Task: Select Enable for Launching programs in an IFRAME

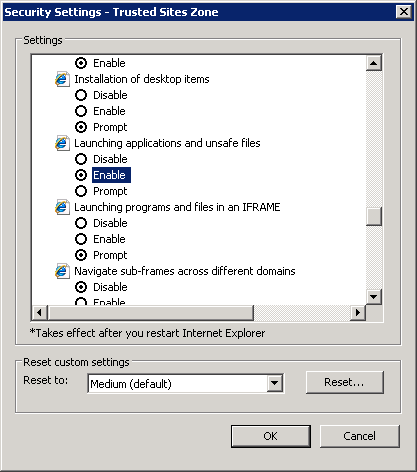Action: click(x=81, y=239)
